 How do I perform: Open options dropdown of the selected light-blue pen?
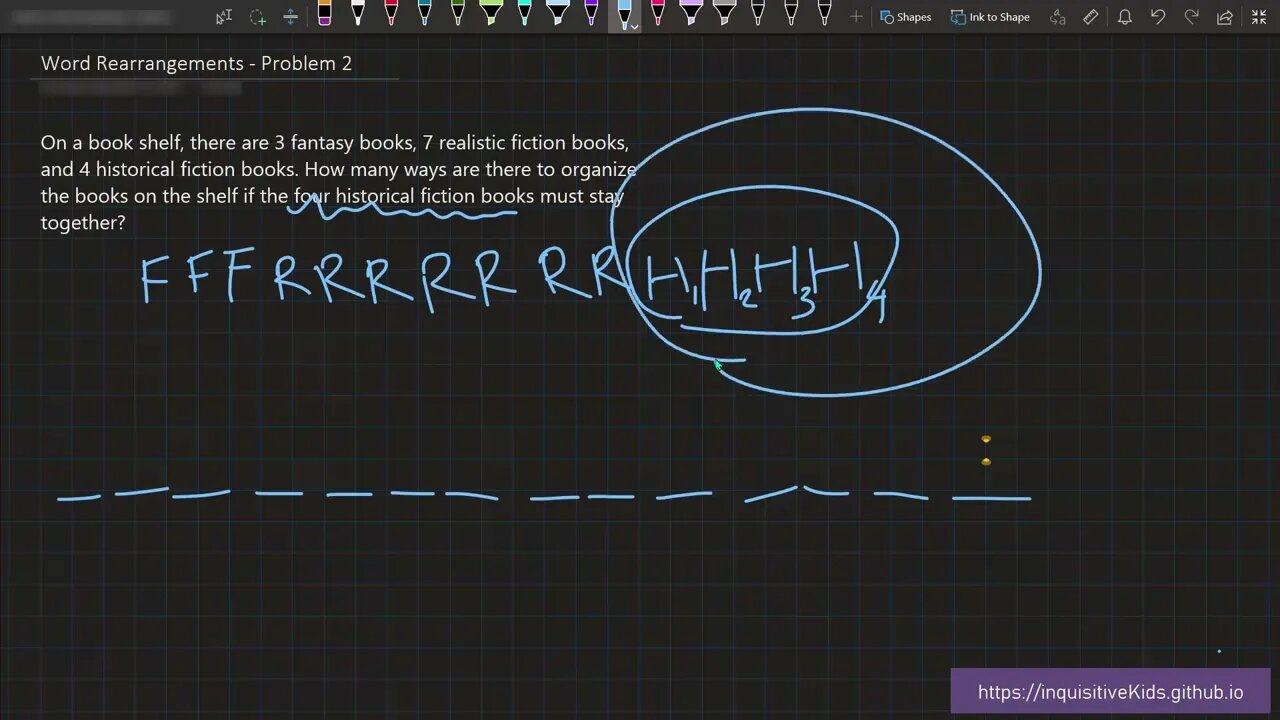634,26
